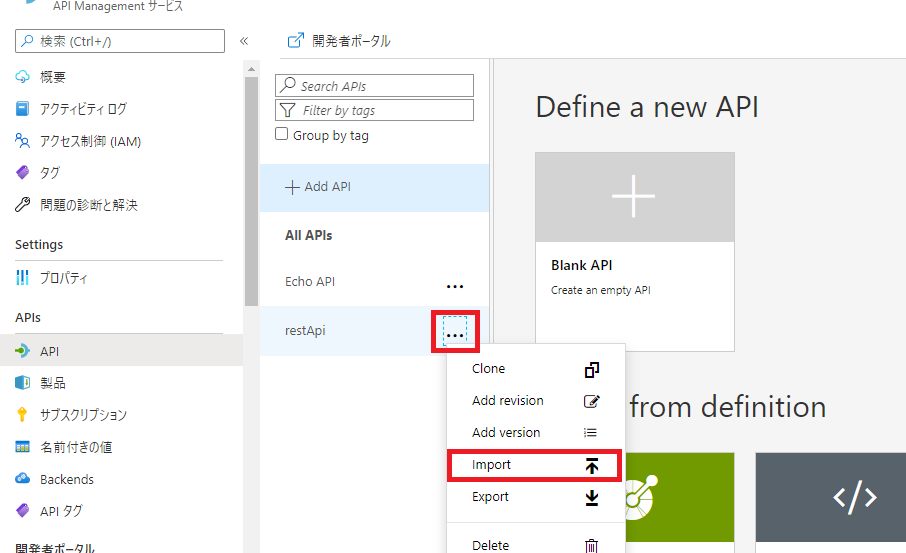
Task: Click the サブスクリプション key icon
Action: [x=22, y=414]
